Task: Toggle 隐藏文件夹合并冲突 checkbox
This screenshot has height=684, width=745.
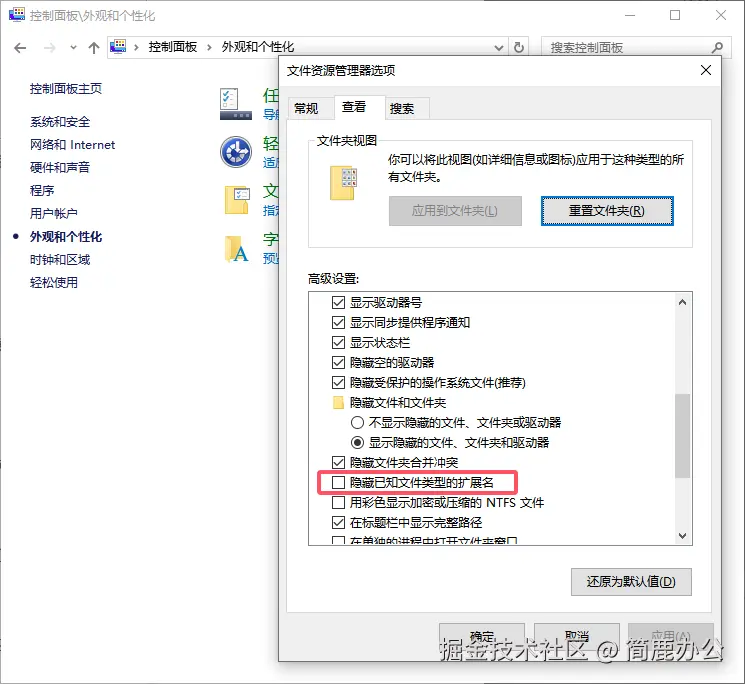Action: coord(338,462)
